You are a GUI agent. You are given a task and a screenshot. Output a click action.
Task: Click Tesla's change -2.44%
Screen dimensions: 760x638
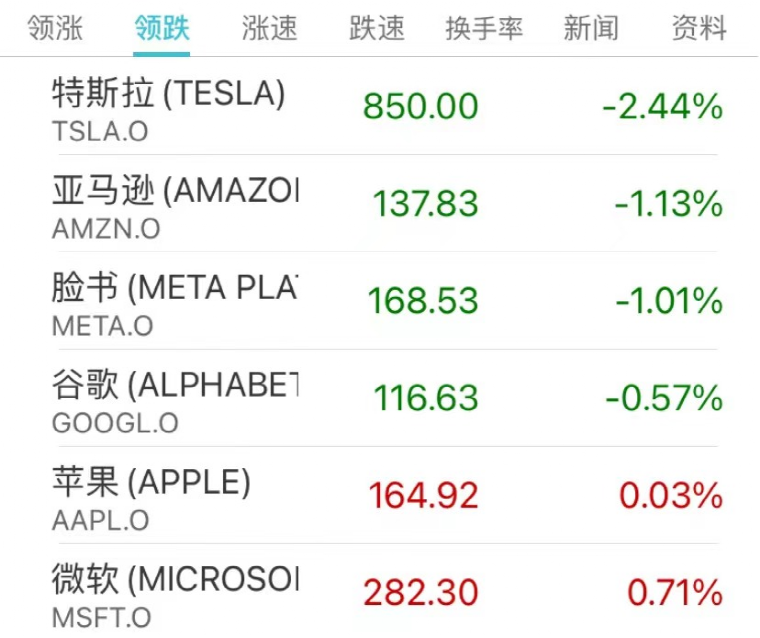click(x=663, y=106)
